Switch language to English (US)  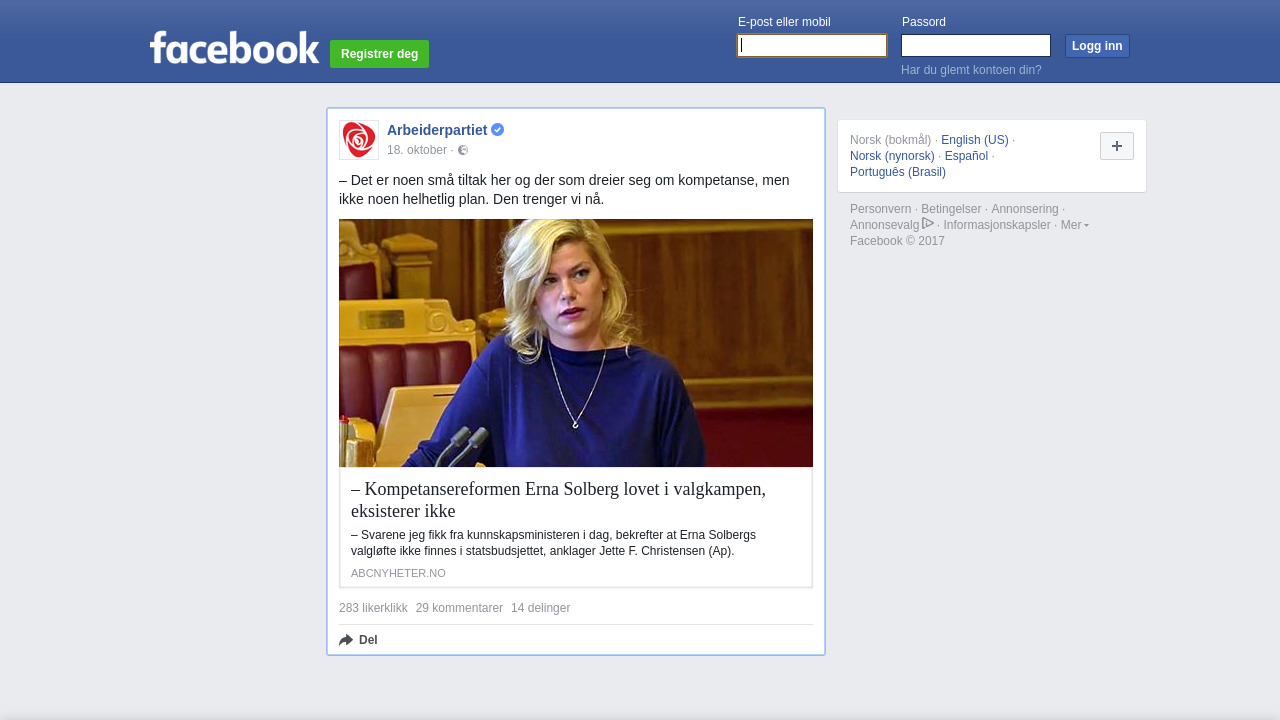974,140
